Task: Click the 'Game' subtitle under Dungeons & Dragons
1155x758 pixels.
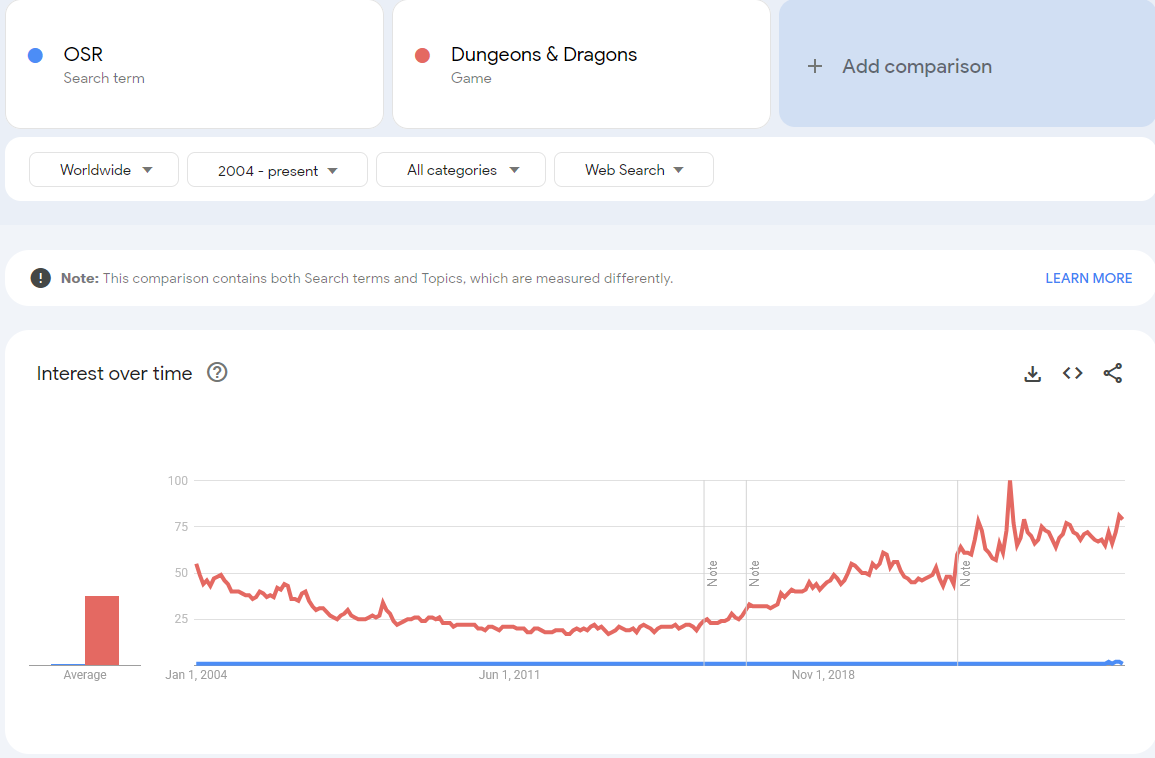Action: click(471, 78)
